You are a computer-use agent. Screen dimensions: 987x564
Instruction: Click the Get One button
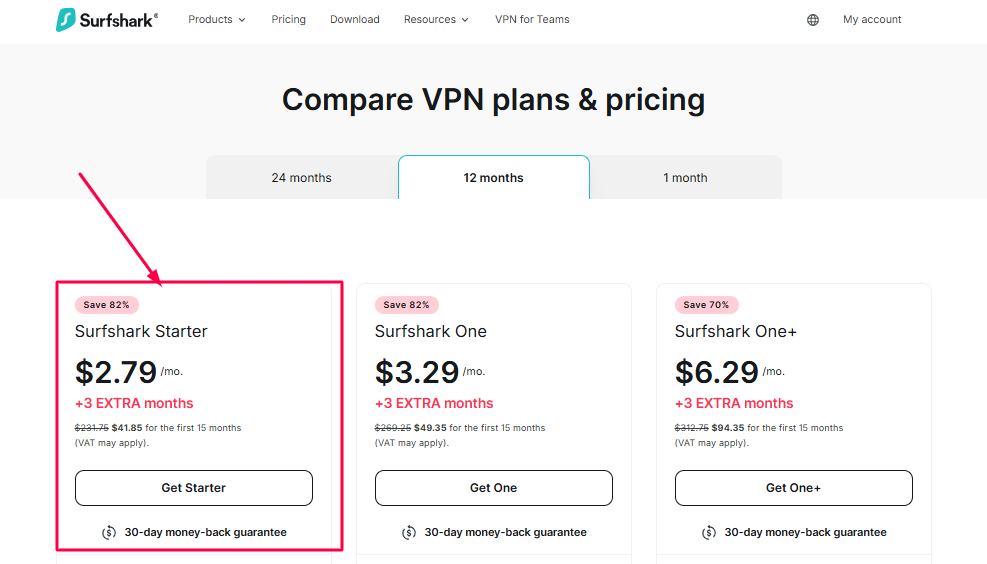point(494,488)
